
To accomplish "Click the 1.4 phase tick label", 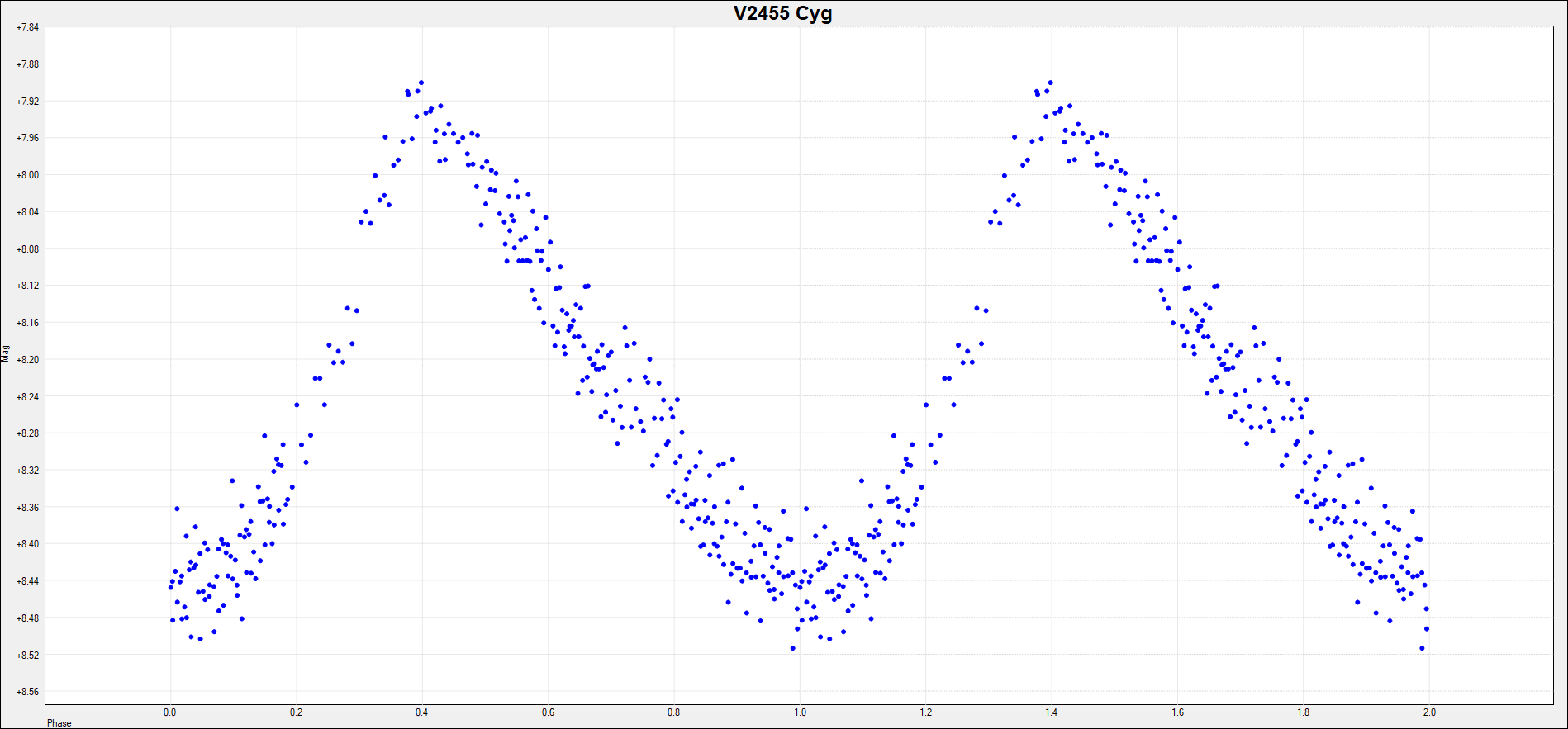I will [x=1052, y=712].
